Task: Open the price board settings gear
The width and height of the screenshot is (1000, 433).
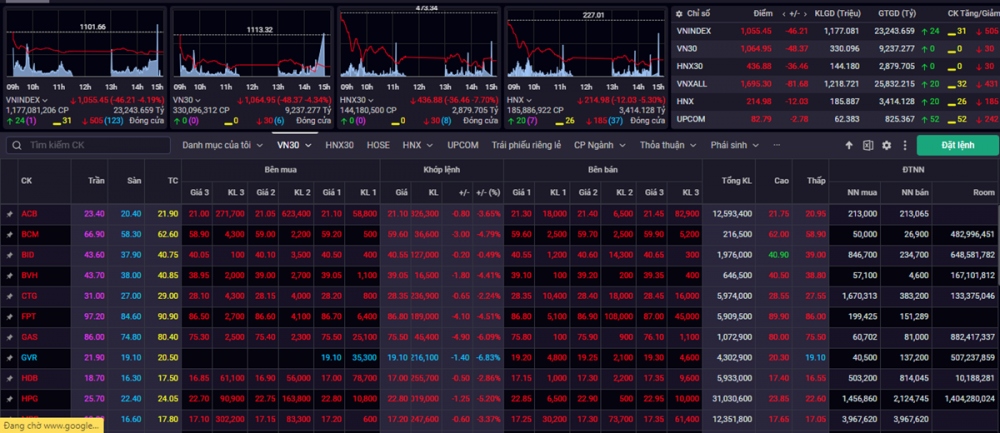Action: tap(886, 145)
